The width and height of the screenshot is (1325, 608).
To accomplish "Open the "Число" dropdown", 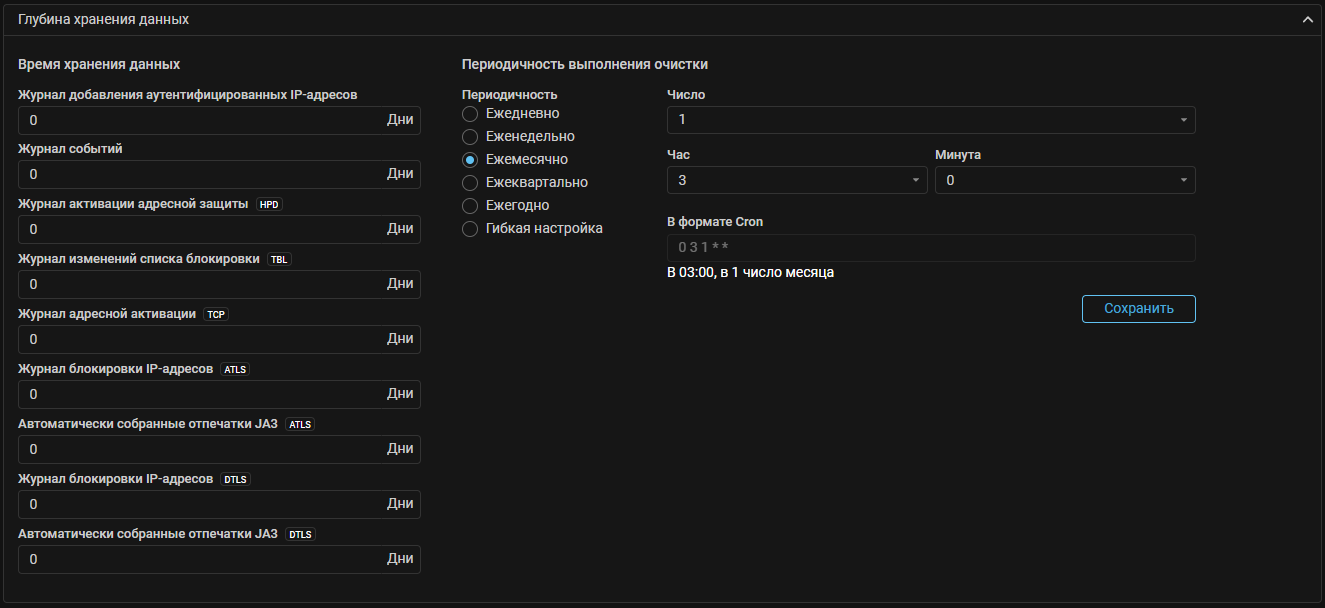I will (930, 120).
